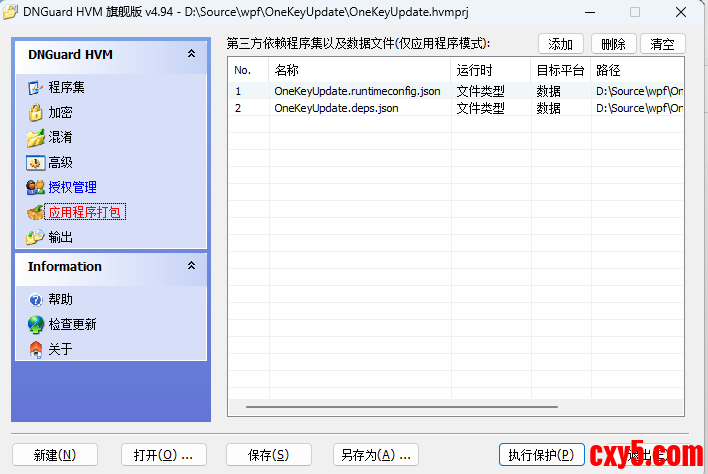708x474 pixels.
Task: Click the 检查更新 globe icon
Action: point(35,325)
